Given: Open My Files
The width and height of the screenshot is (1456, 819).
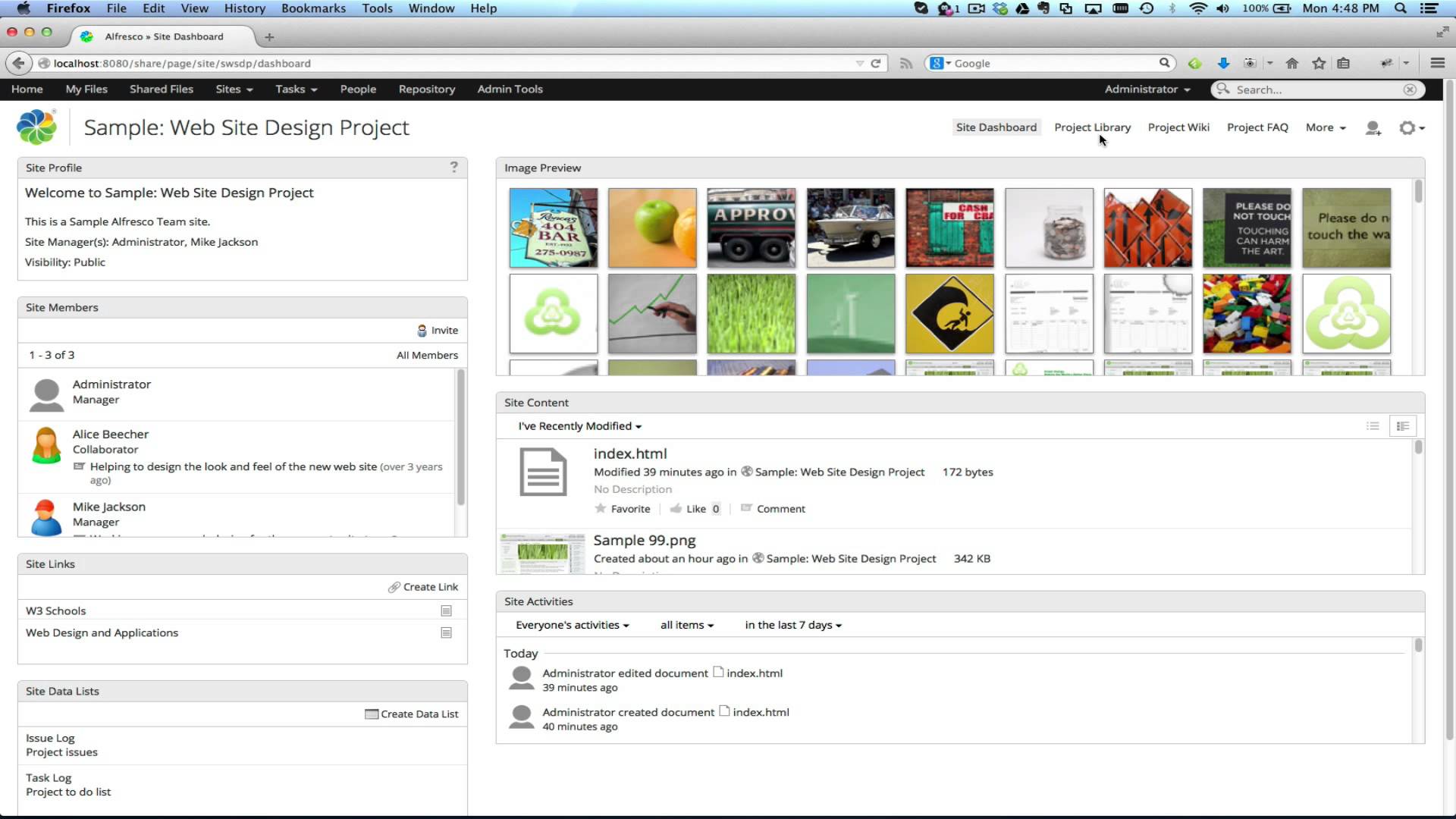Looking at the screenshot, I should pos(86,89).
